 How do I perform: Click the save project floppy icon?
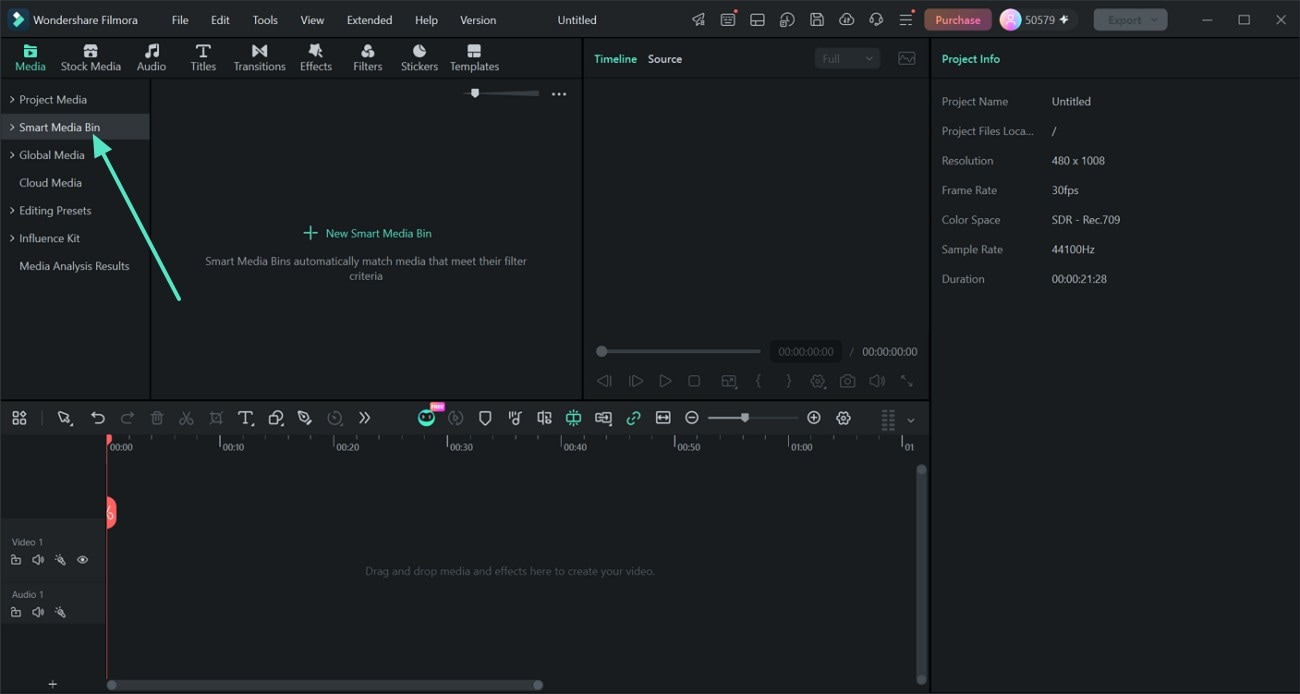click(817, 20)
